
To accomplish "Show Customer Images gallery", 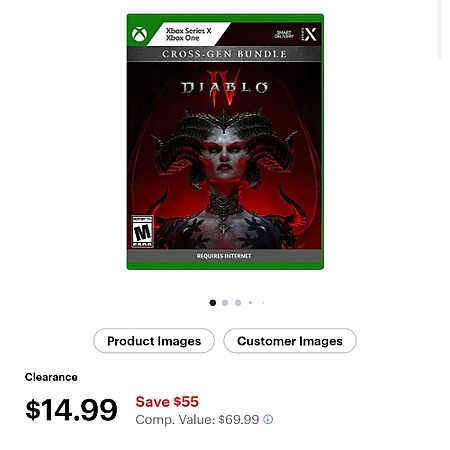I will [x=290, y=341].
